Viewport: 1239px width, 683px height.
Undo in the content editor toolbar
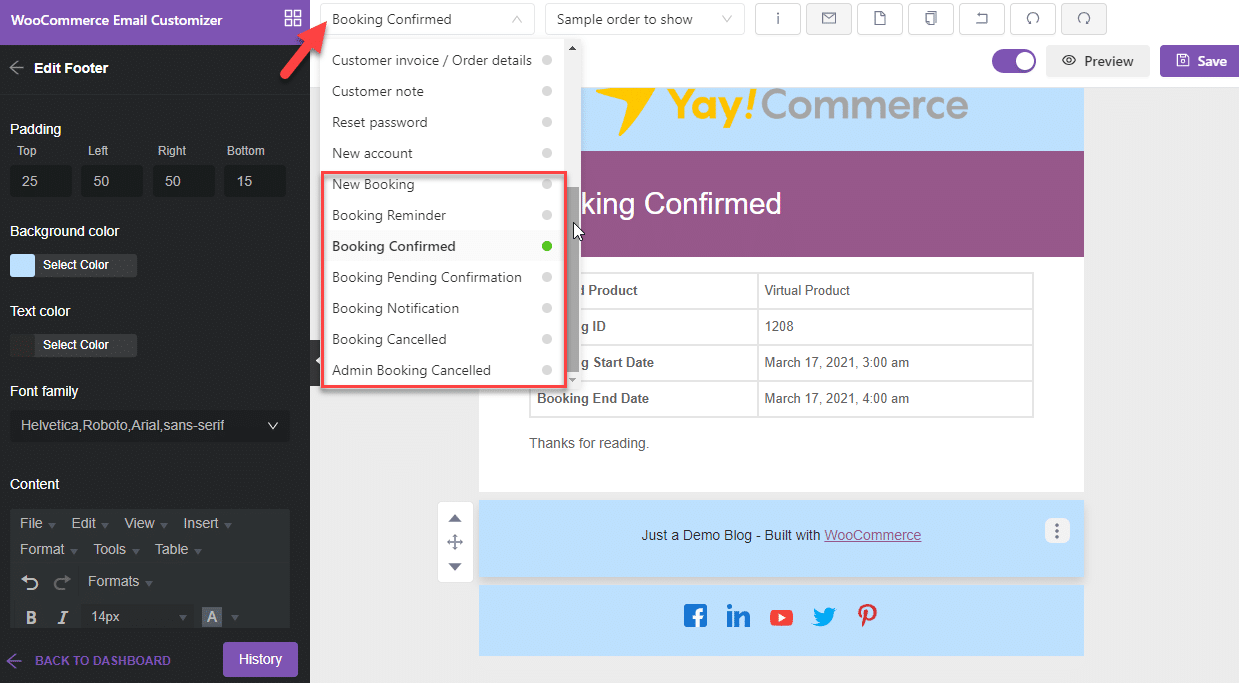point(30,582)
